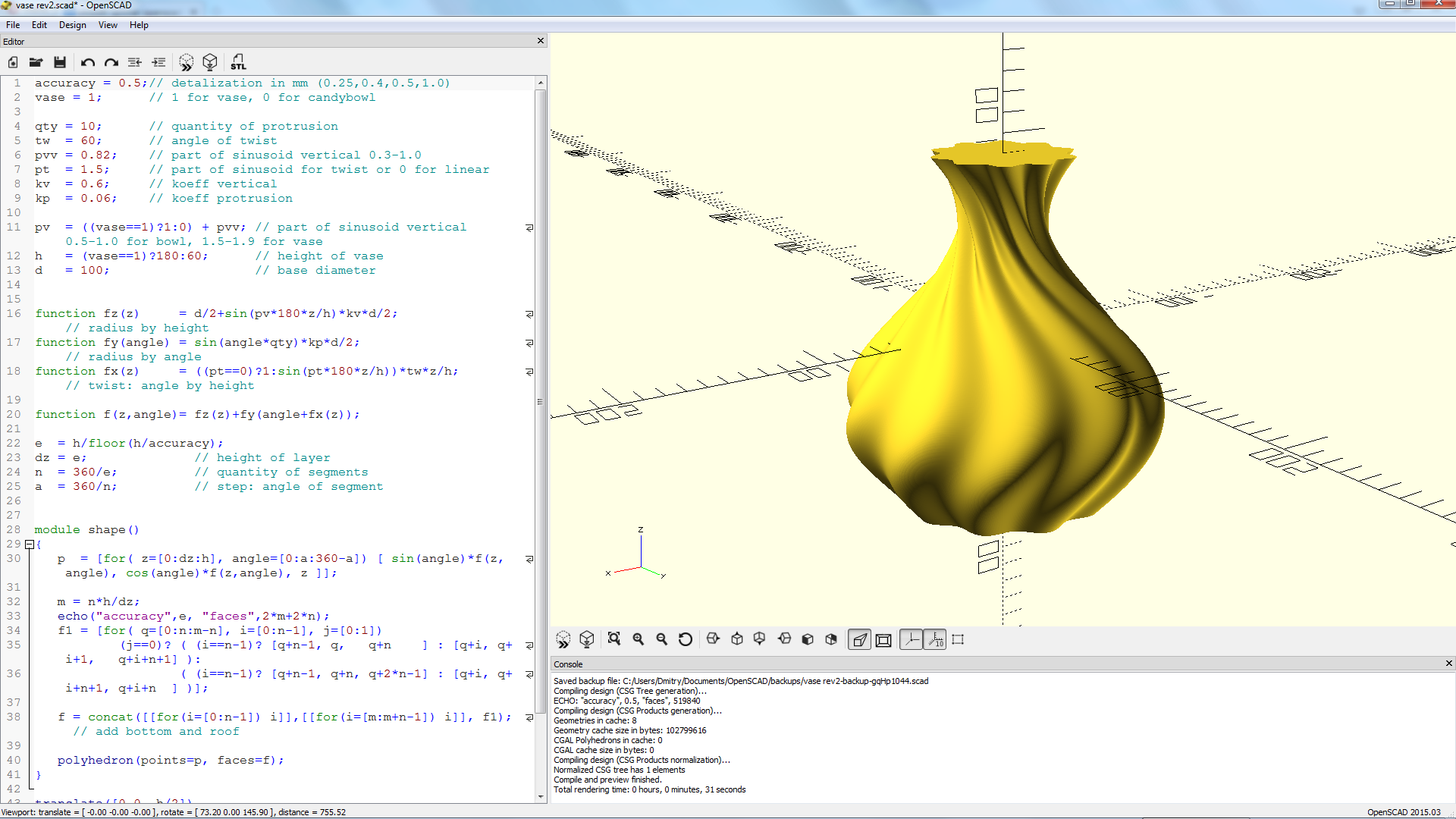The width and height of the screenshot is (1456, 819).
Task: Collapse the code fold at line 29
Action: [29, 544]
